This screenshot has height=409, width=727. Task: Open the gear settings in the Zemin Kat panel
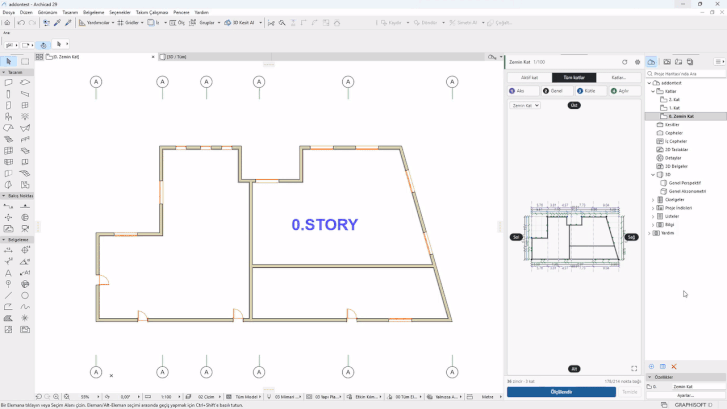pos(638,62)
